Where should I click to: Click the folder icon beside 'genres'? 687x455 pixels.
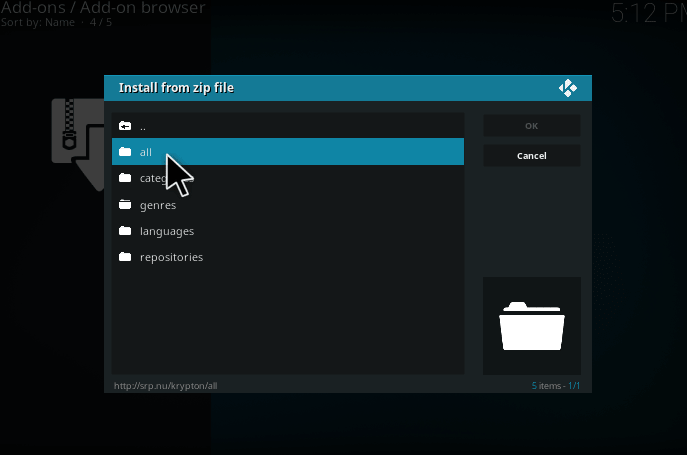[x=125, y=204]
